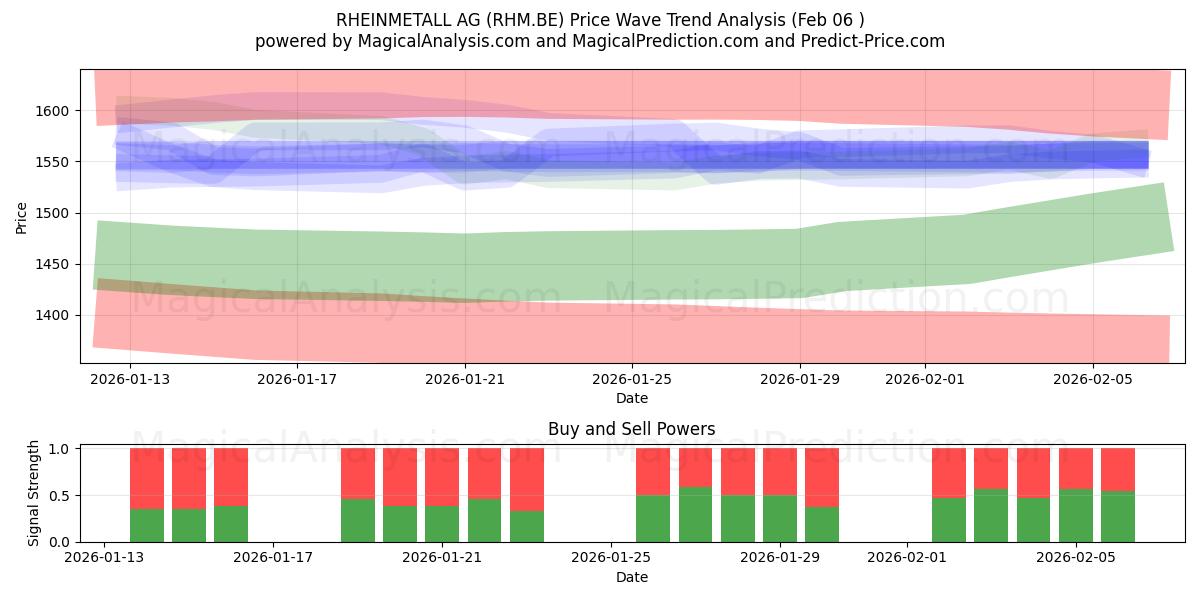Click 2026-02-01 on the price chart date axis
Screen dimensions: 1200x600
(x=925, y=379)
